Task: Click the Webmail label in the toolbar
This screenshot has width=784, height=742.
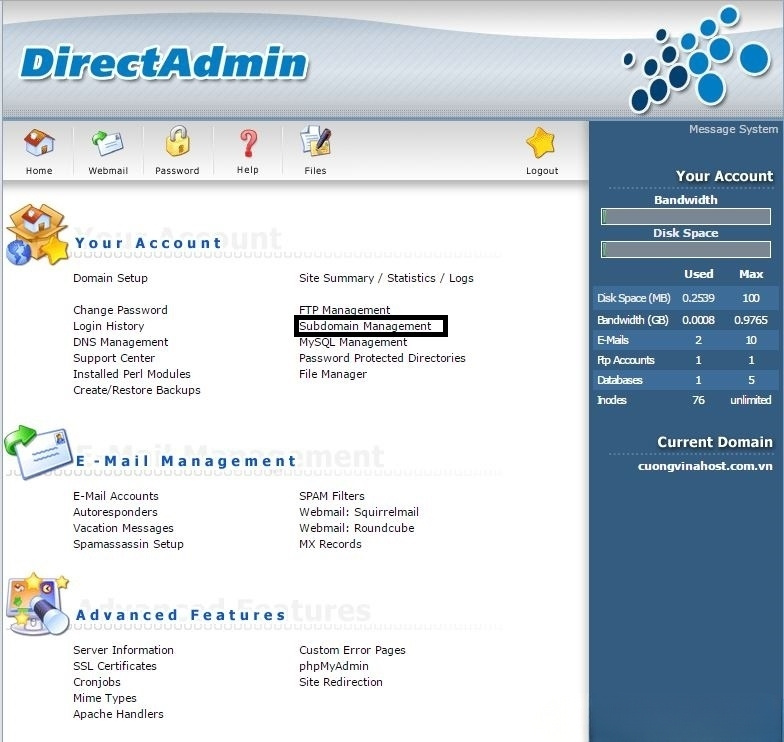Action: pyautogui.click(x=108, y=170)
